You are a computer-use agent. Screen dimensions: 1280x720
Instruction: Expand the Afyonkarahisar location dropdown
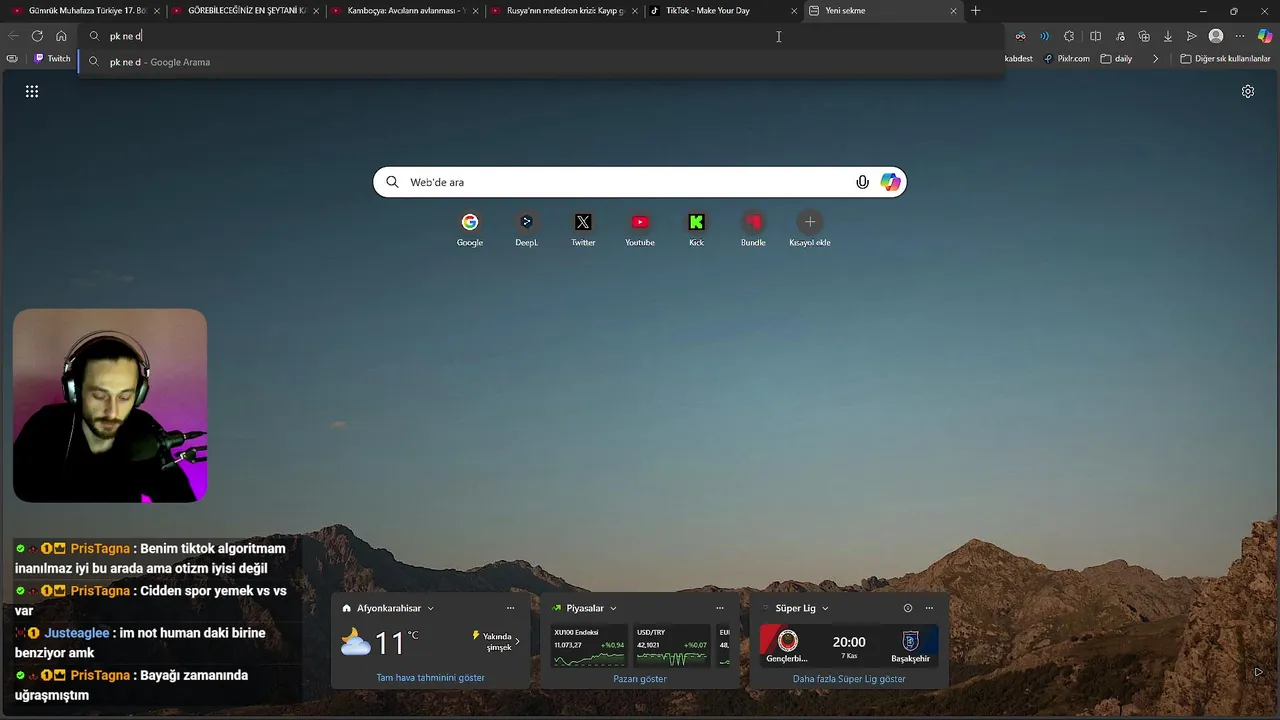pos(430,608)
